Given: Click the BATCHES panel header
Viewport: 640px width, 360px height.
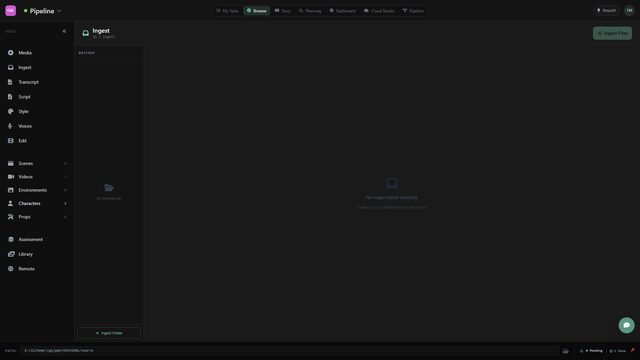Looking at the screenshot, I should pyautogui.click(x=87, y=53).
